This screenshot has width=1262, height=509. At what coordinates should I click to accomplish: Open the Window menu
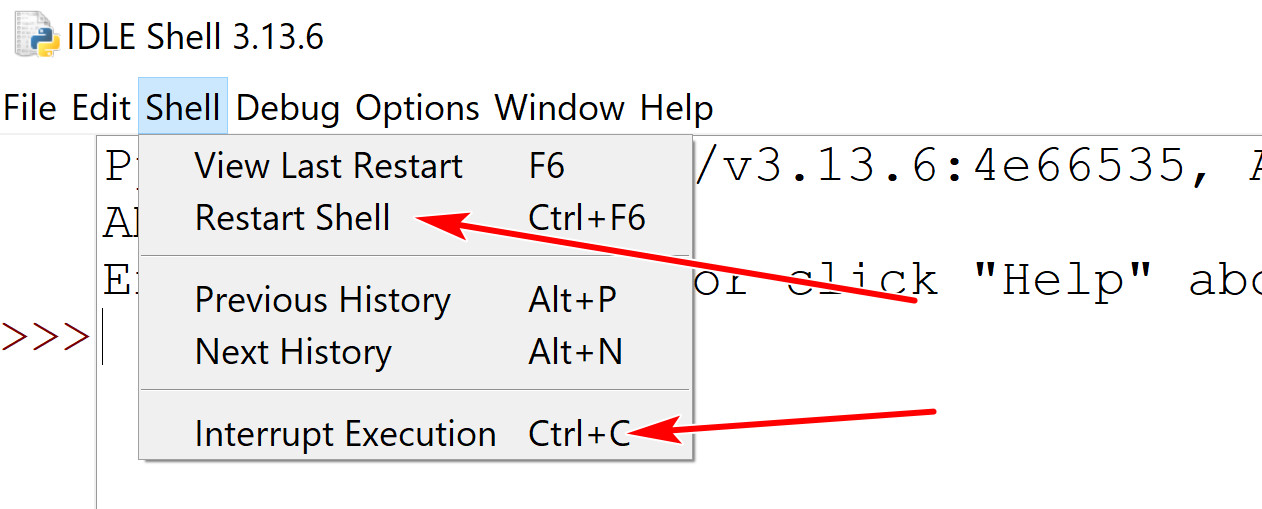click(559, 107)
